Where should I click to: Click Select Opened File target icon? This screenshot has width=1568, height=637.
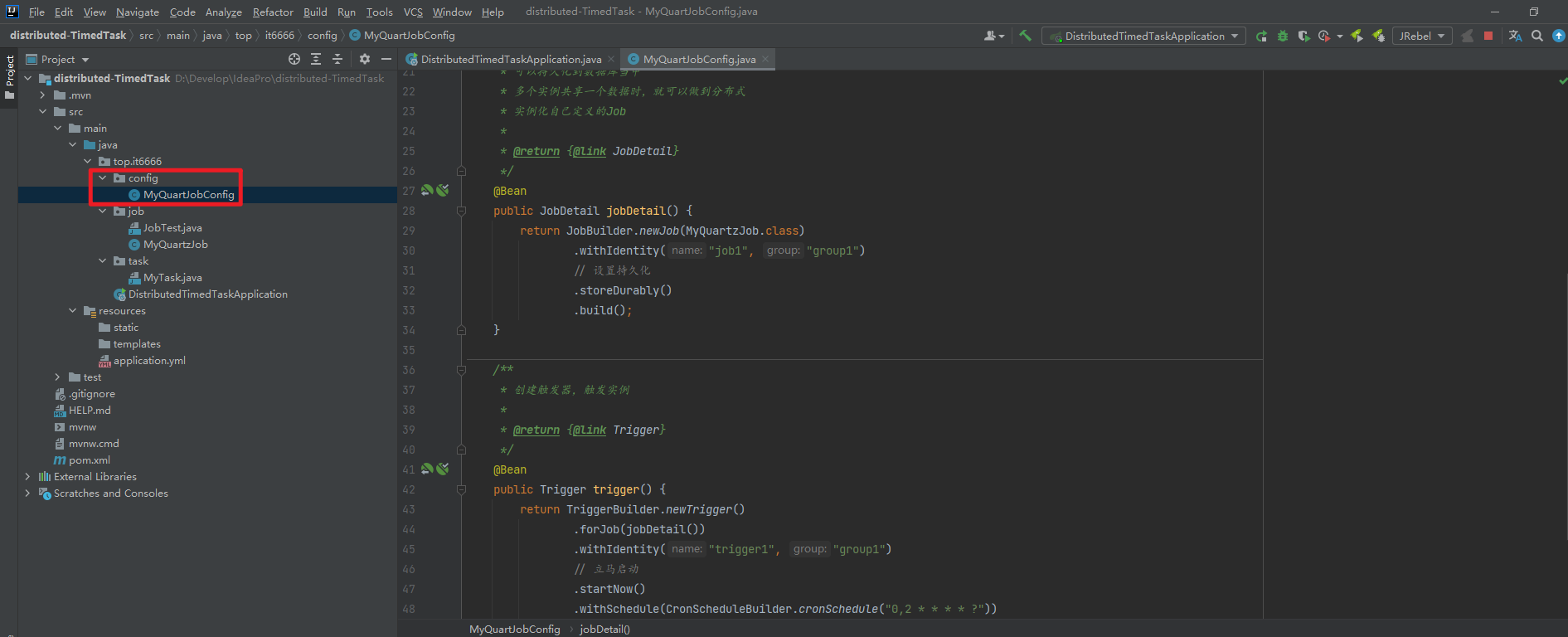point(294,59)
